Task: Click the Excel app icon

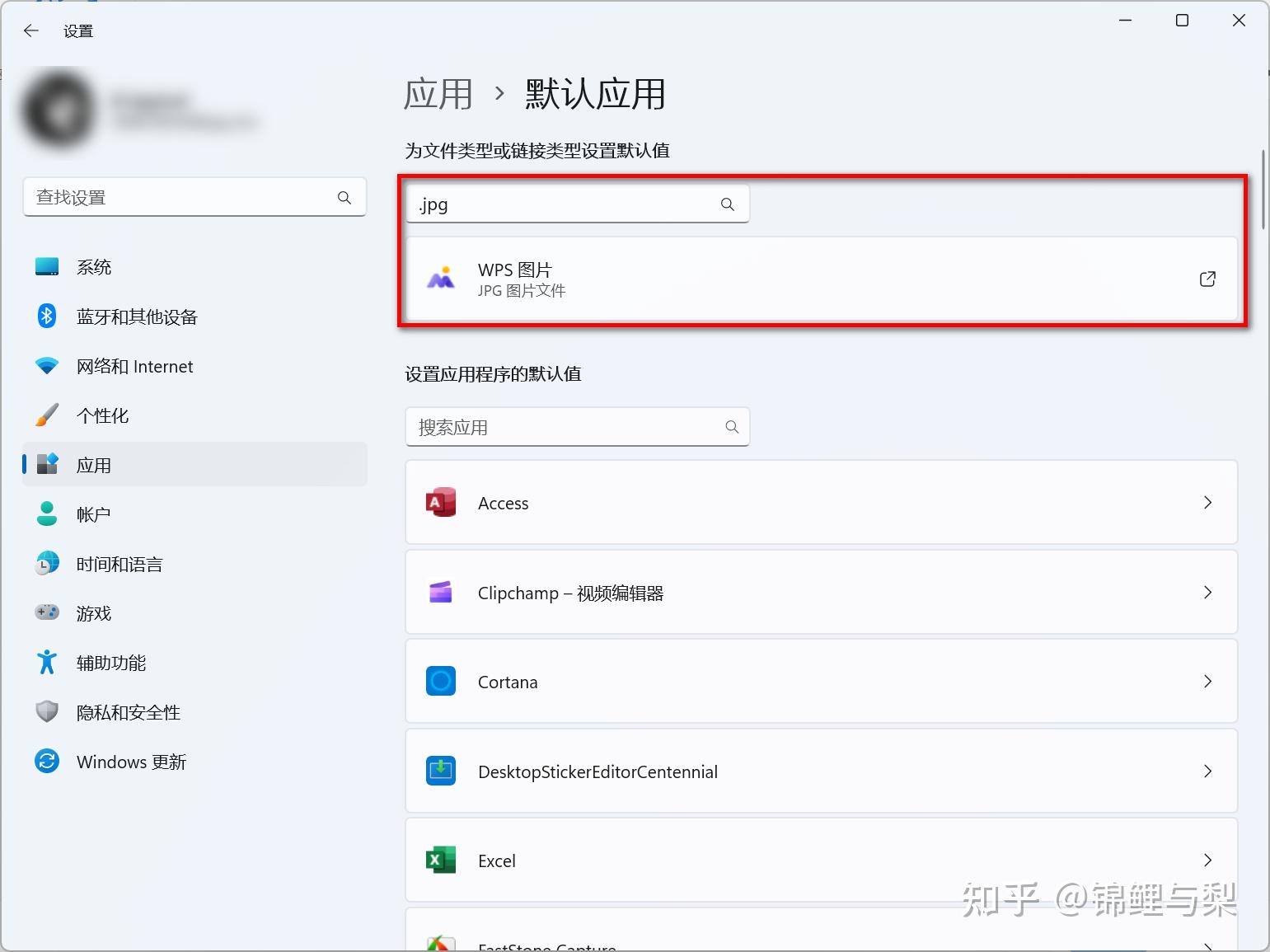Action: 441,861
